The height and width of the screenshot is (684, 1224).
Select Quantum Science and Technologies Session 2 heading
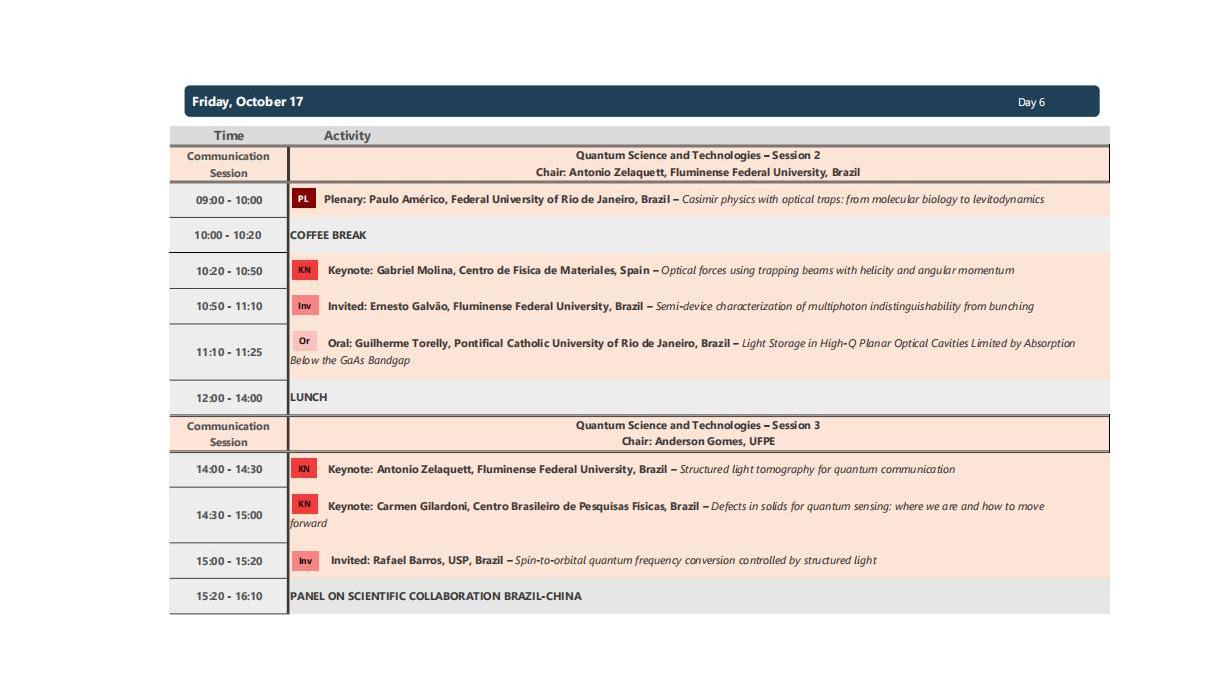(x=697, y=155)
